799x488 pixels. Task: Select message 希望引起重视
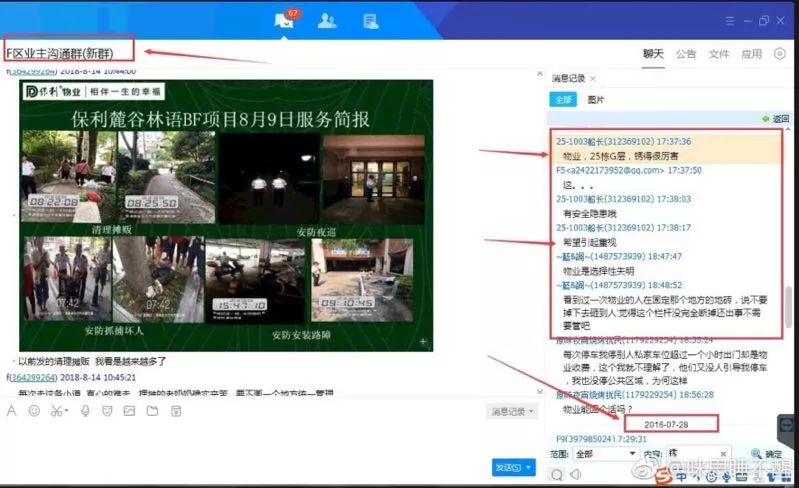(x=590, y=242)
